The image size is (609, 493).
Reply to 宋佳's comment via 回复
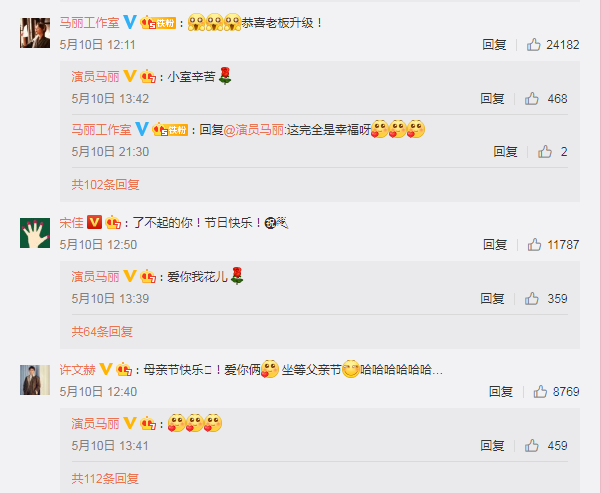[495, 245]
